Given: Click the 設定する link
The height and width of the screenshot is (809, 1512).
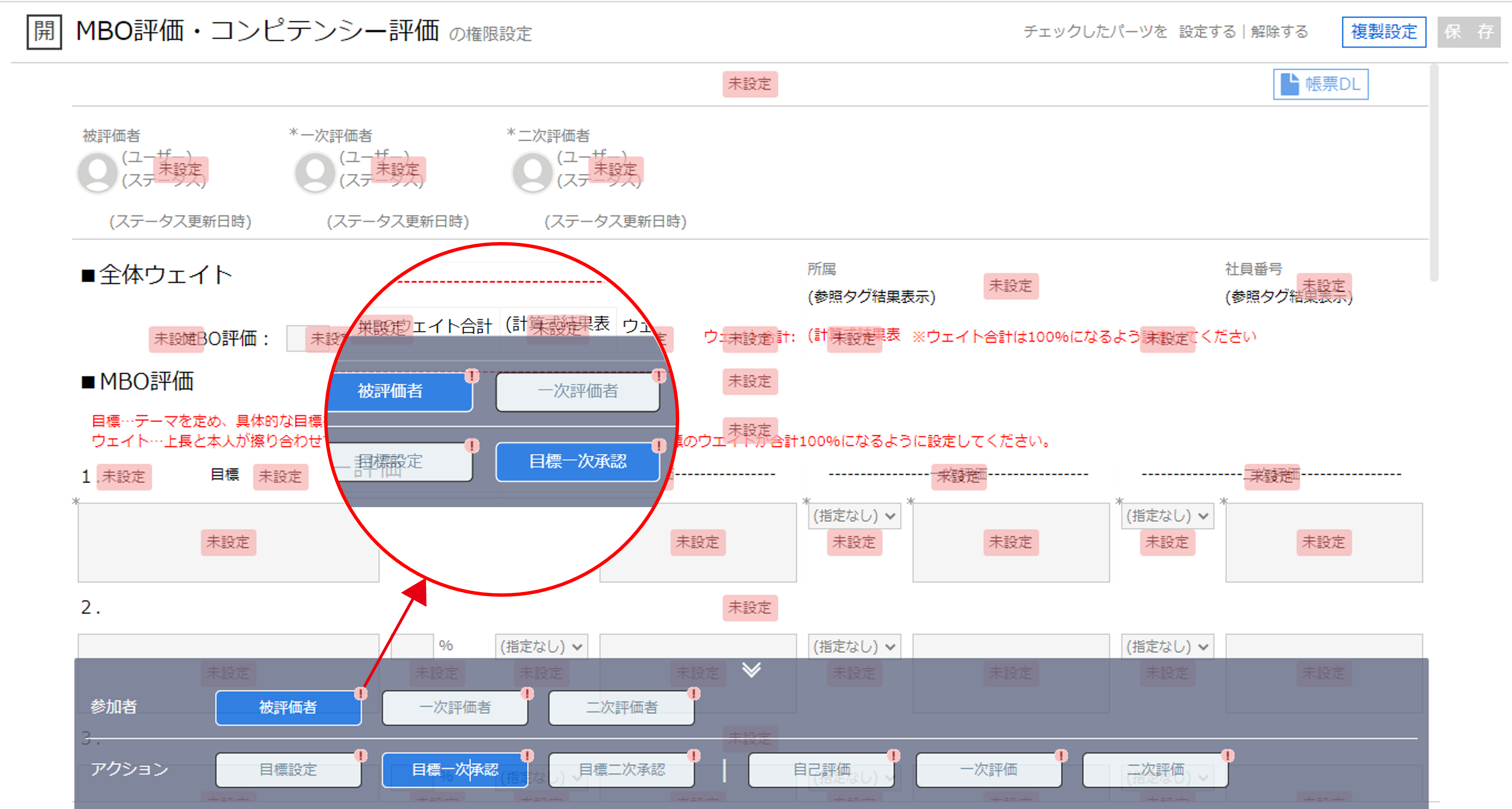Looking at the screenshot, I should 1207,32.
